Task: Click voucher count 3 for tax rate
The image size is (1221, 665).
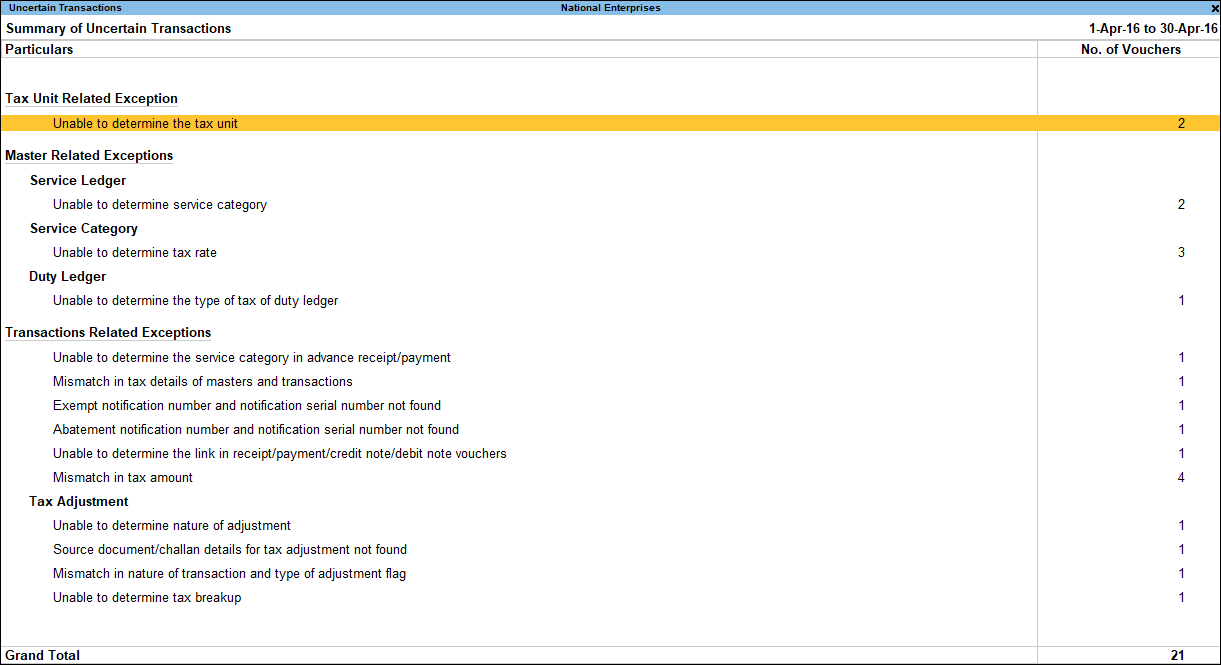Action: coord(1181,253)
